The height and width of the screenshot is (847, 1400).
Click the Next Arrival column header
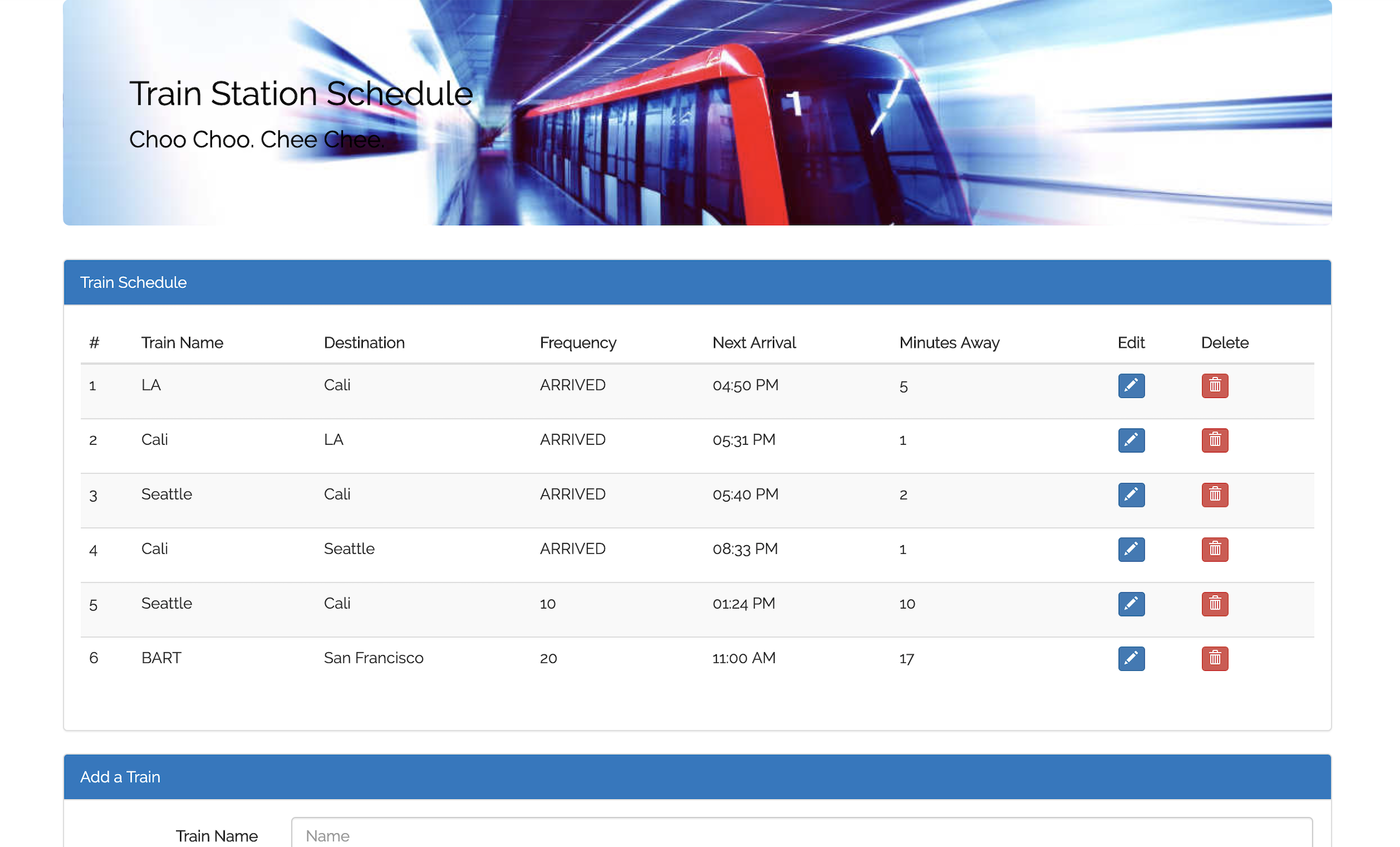[x=753, y=343]
